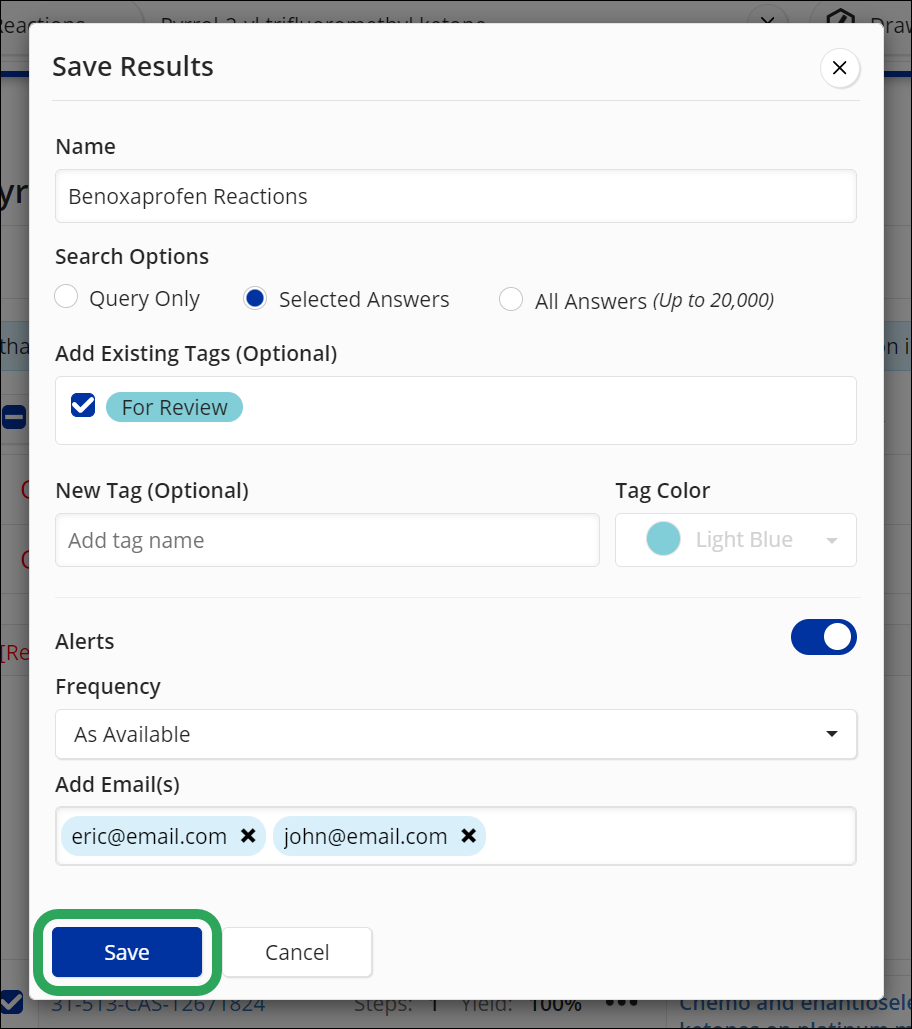Viewport: 912px width, 1029px height.
Task: Click the three-dot more options in background row
Action: 622,1002
